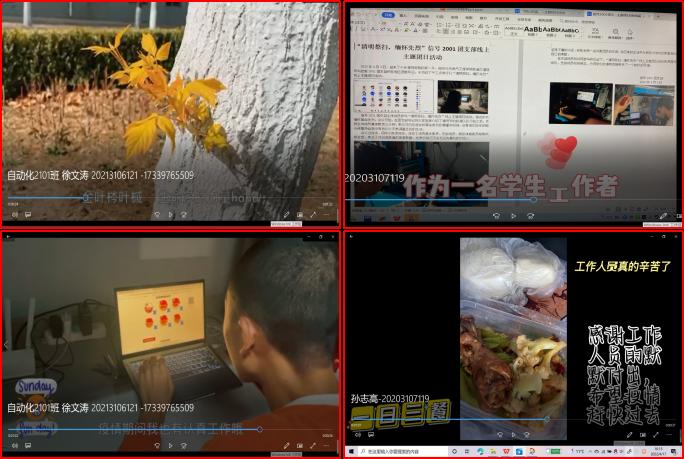Skip forward in the yellow leaves video player
Image resolution: width=684 pixels, height=459 pixels.
(x=184, y=215)
